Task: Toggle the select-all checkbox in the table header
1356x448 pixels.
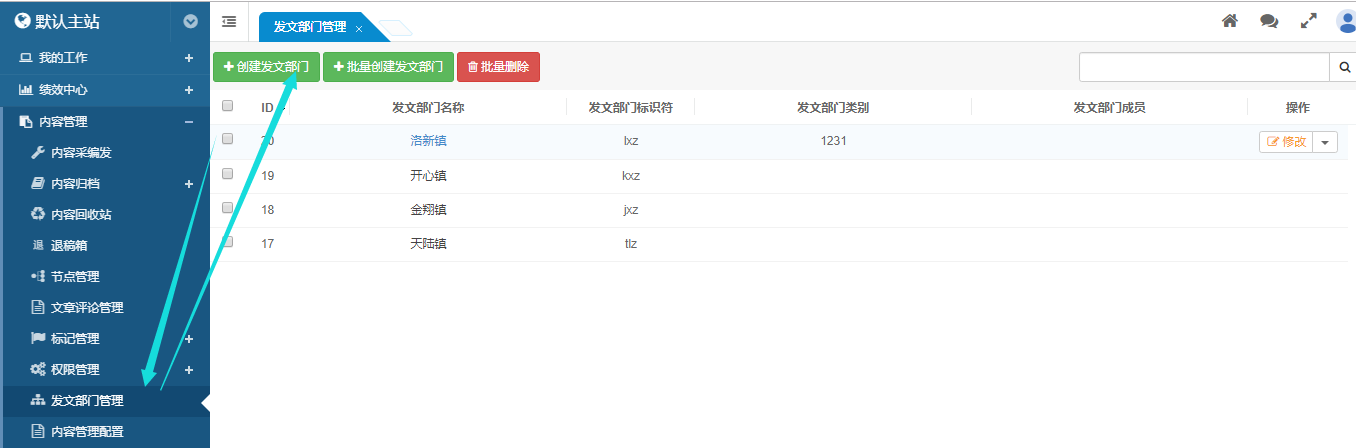Action: (228, 106)
